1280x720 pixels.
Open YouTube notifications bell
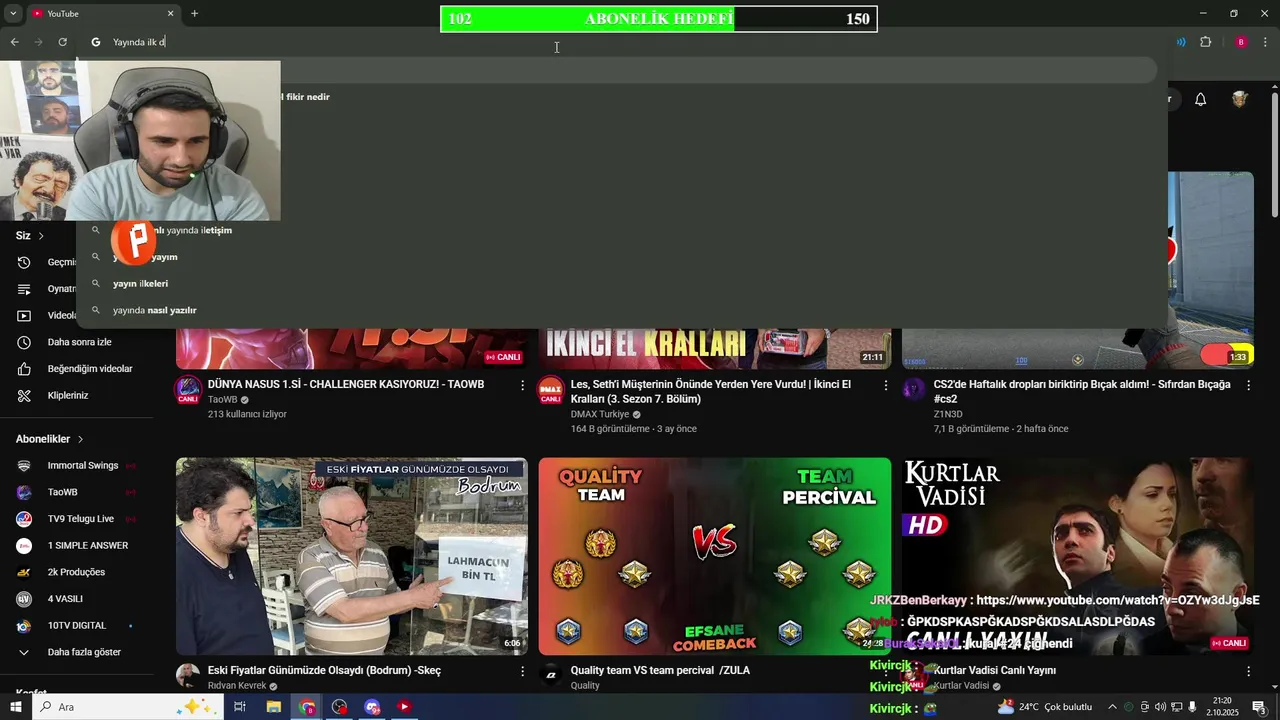point(1201,99)
